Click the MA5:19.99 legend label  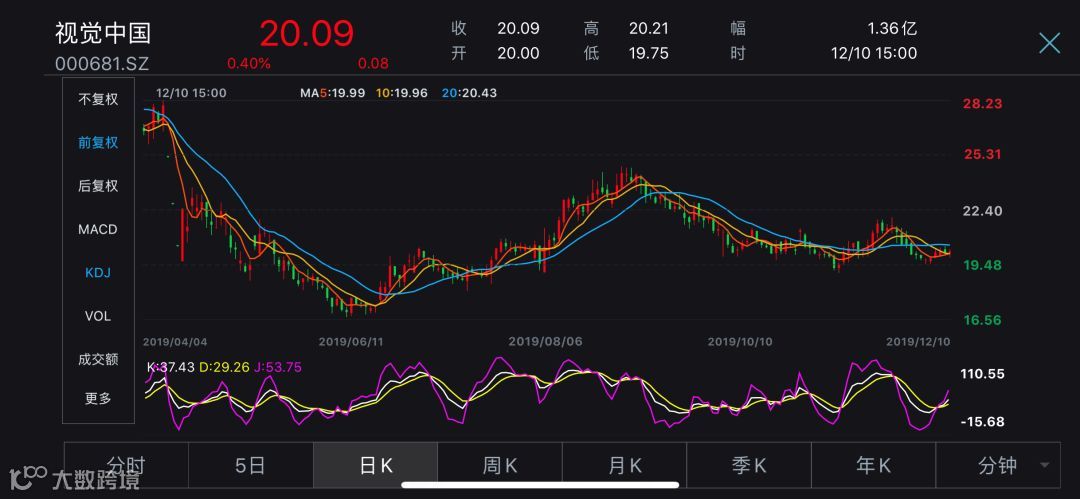click(332, 93)
